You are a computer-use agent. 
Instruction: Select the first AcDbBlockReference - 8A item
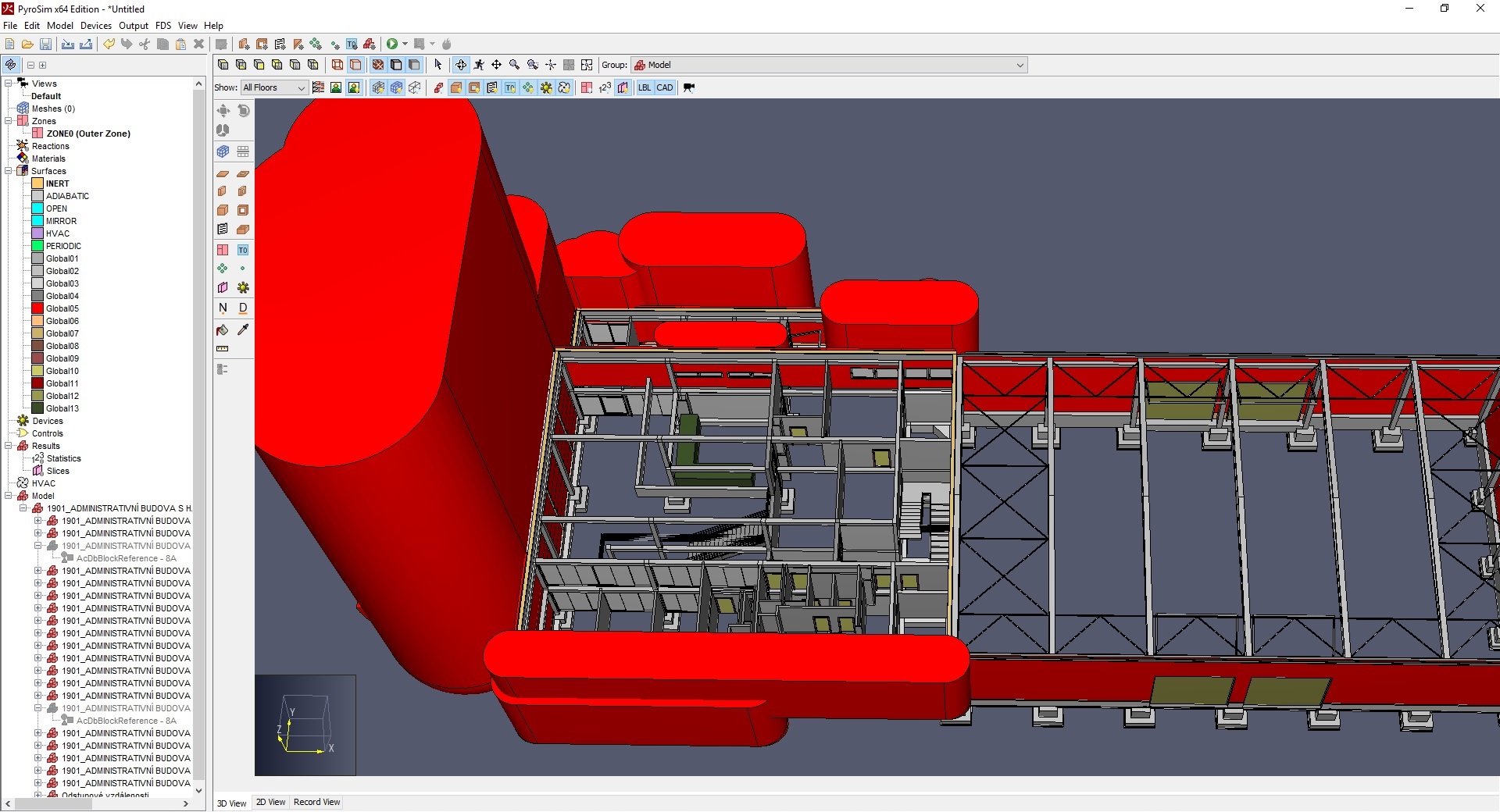(x=127, y=558)
